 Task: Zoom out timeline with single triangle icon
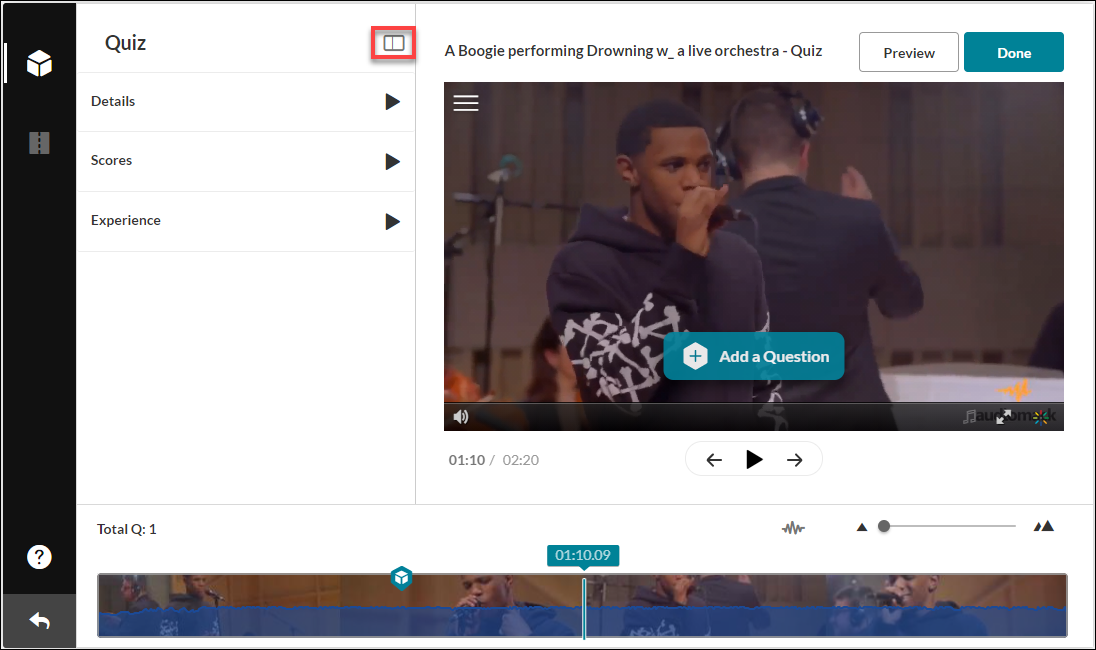pyautogui.click(x=862, y=527)
